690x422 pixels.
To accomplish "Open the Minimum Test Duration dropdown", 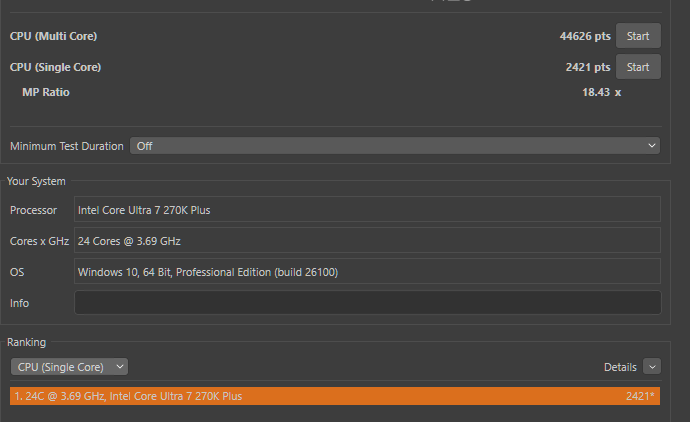I will (x=395, y=146).
